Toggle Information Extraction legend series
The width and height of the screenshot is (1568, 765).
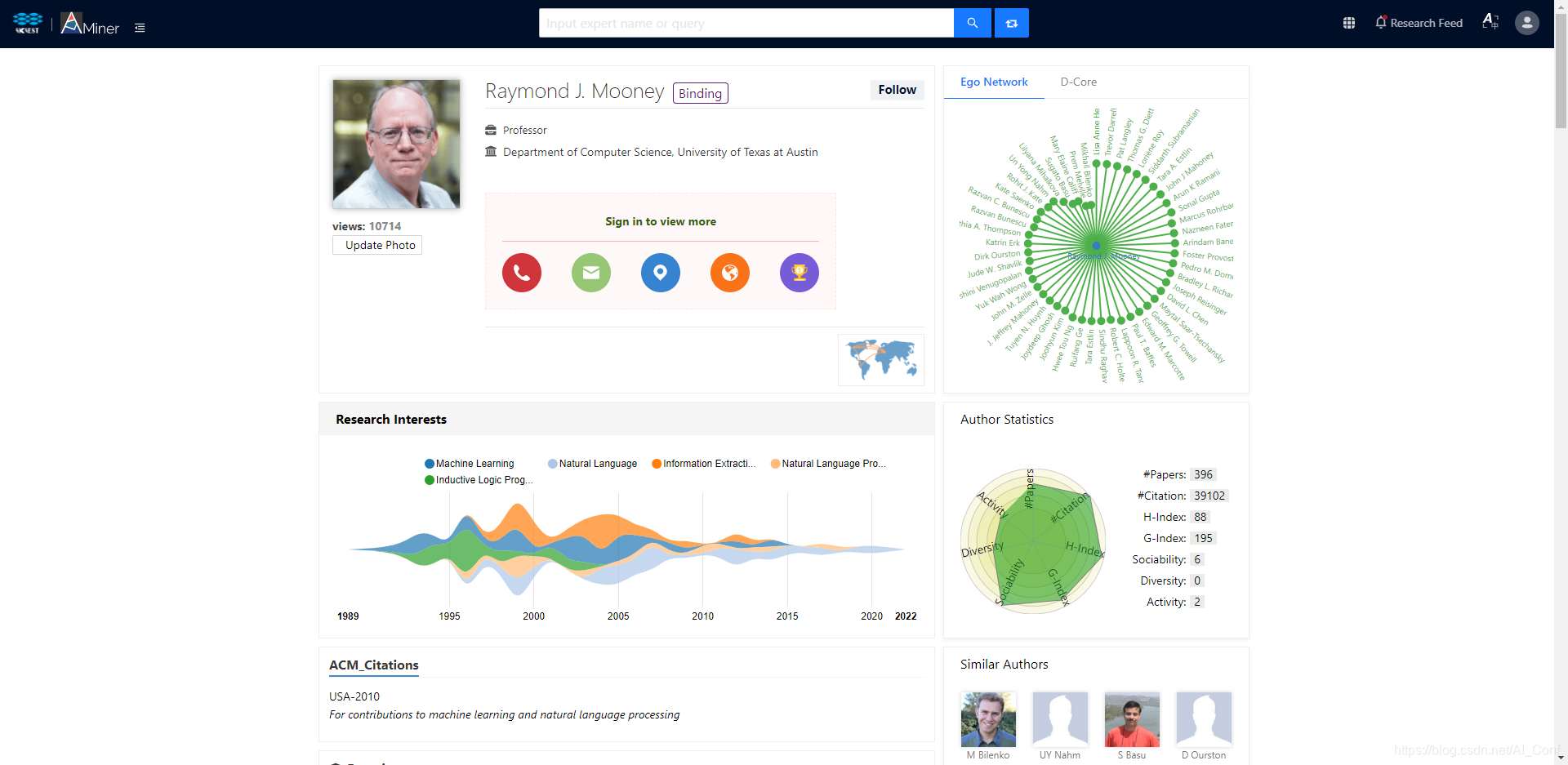click(x=703, y=464)
